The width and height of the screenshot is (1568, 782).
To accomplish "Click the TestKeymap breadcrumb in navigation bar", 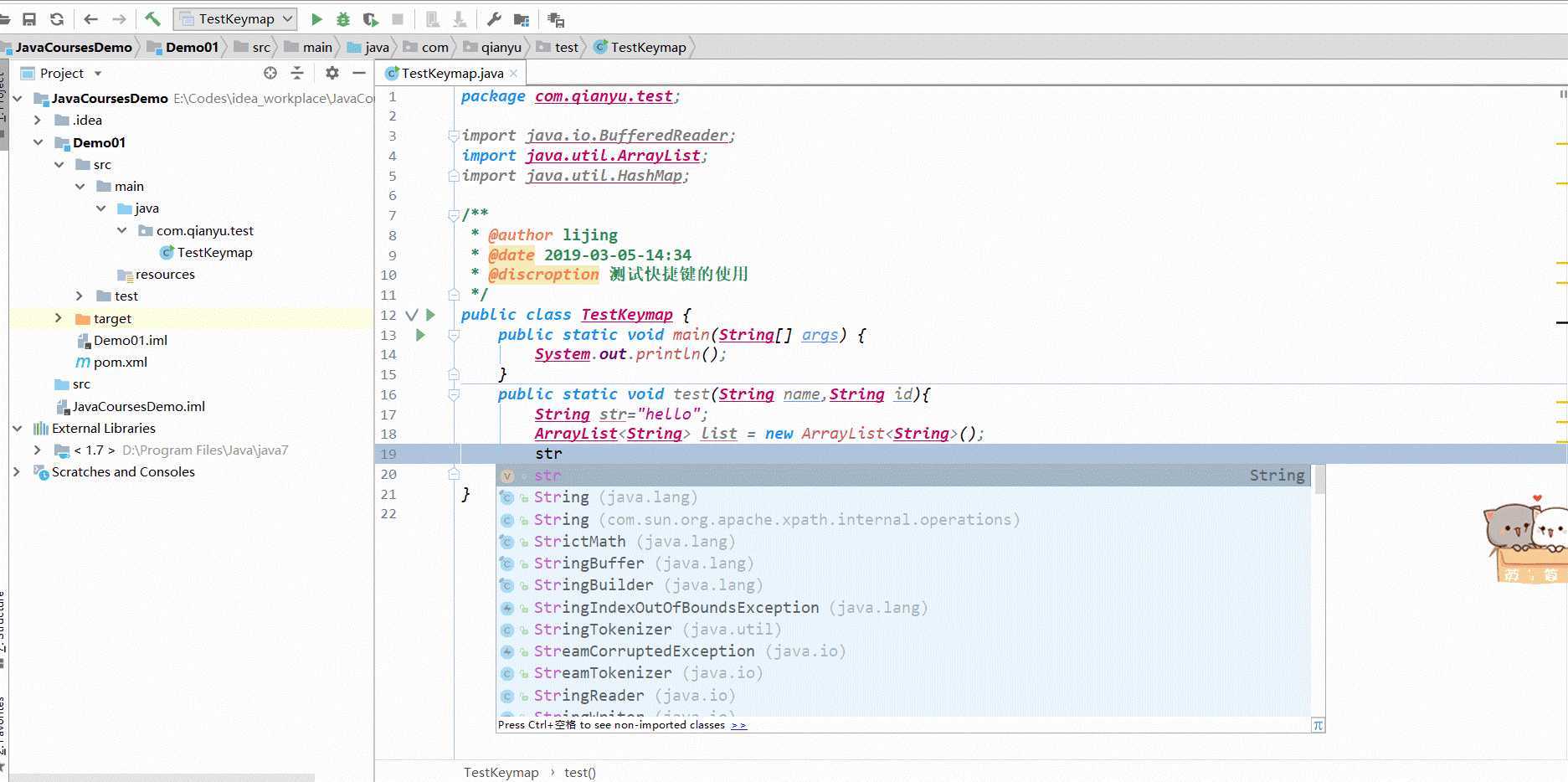I will [x=648, y=47].
